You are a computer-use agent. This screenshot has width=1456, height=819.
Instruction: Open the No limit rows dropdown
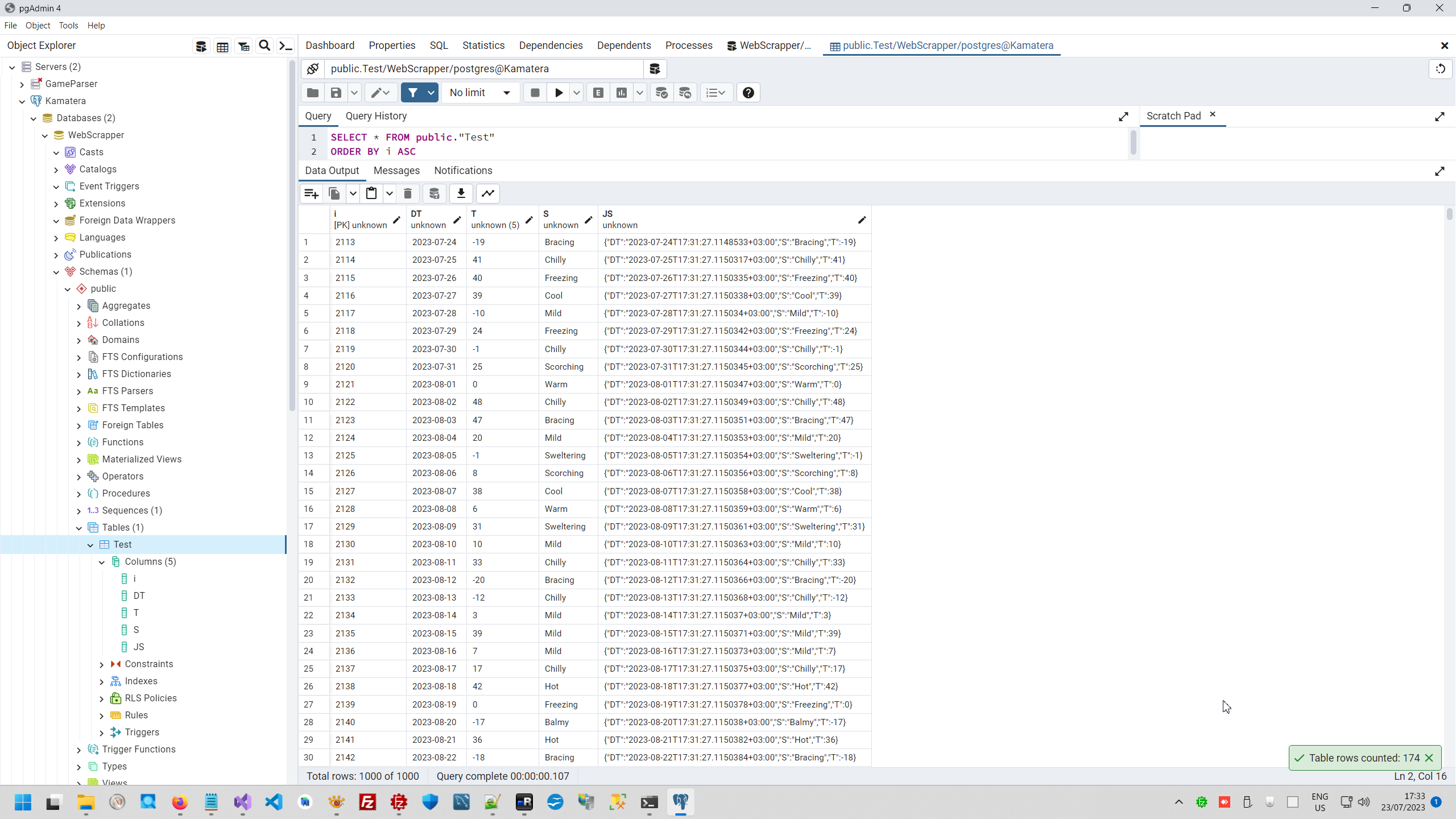coord(480,93)
